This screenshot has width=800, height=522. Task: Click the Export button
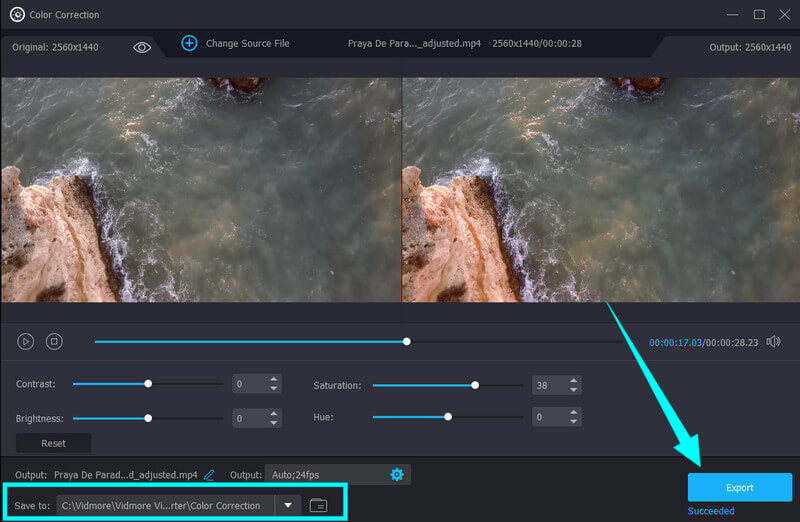click(740, 487)
